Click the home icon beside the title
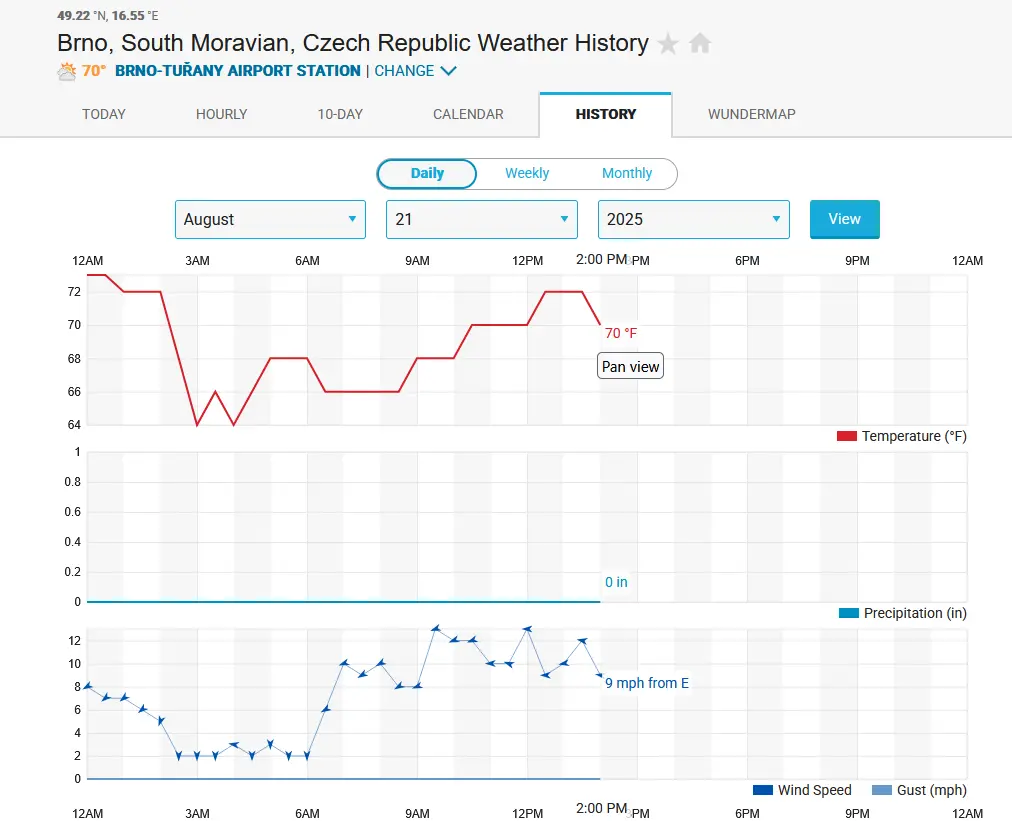 pos(700,44)
